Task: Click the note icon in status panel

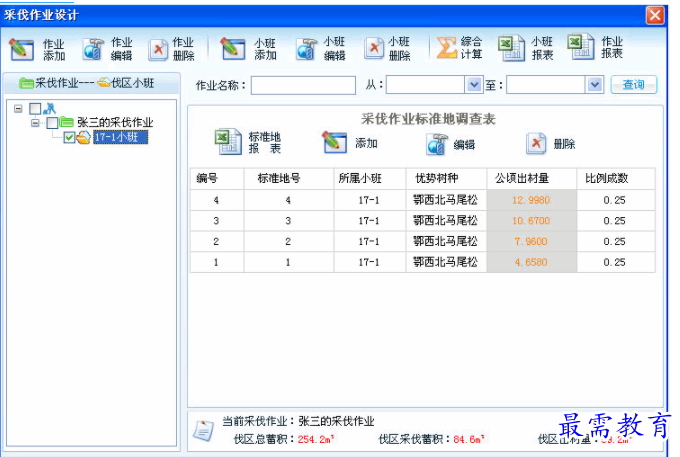Action: click(x=204, y=430)
